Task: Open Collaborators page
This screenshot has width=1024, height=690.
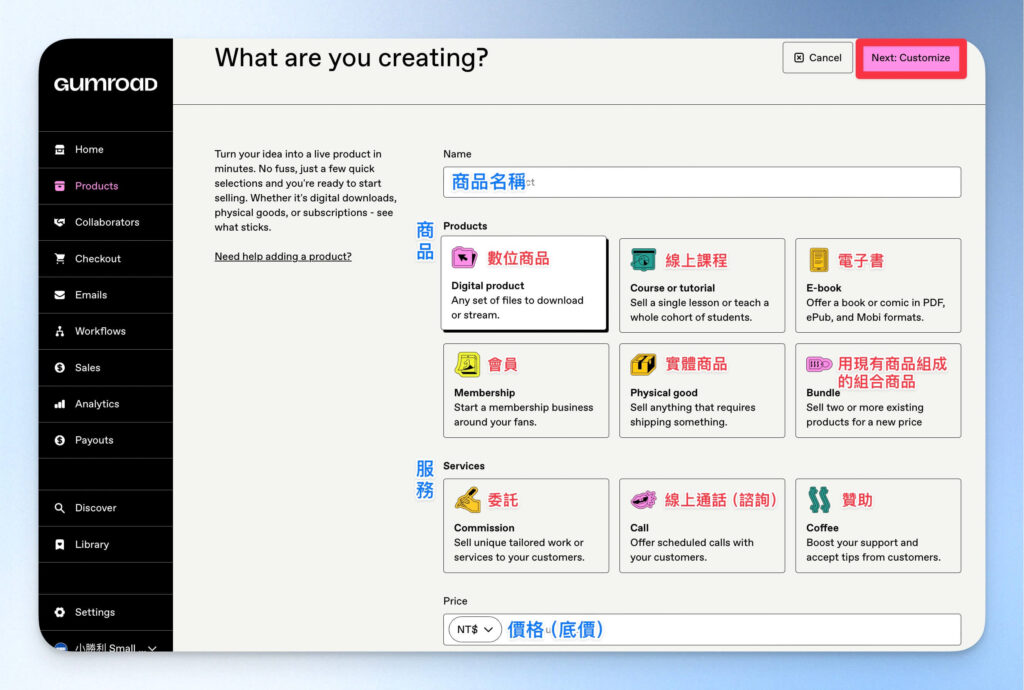Action: click(106, 222)
